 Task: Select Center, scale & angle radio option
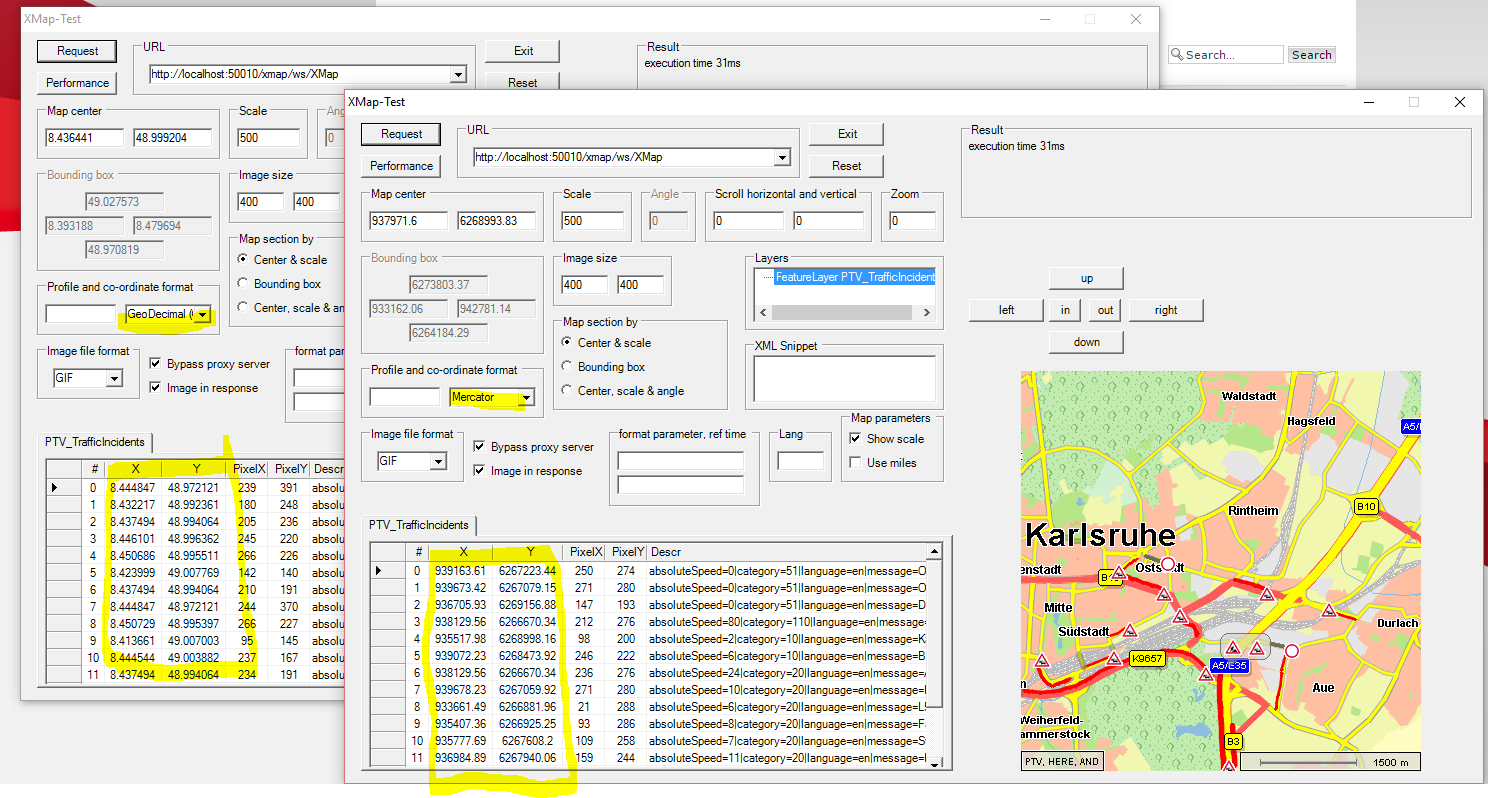click(x=568, y=391)
